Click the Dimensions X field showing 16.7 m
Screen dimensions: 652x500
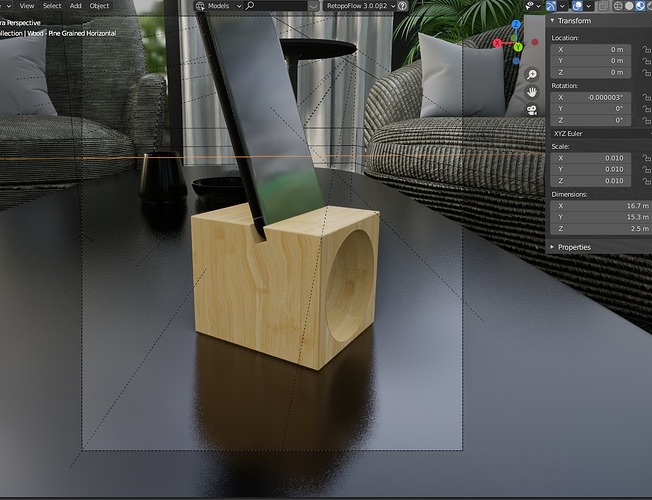click(x=601, y=206)
